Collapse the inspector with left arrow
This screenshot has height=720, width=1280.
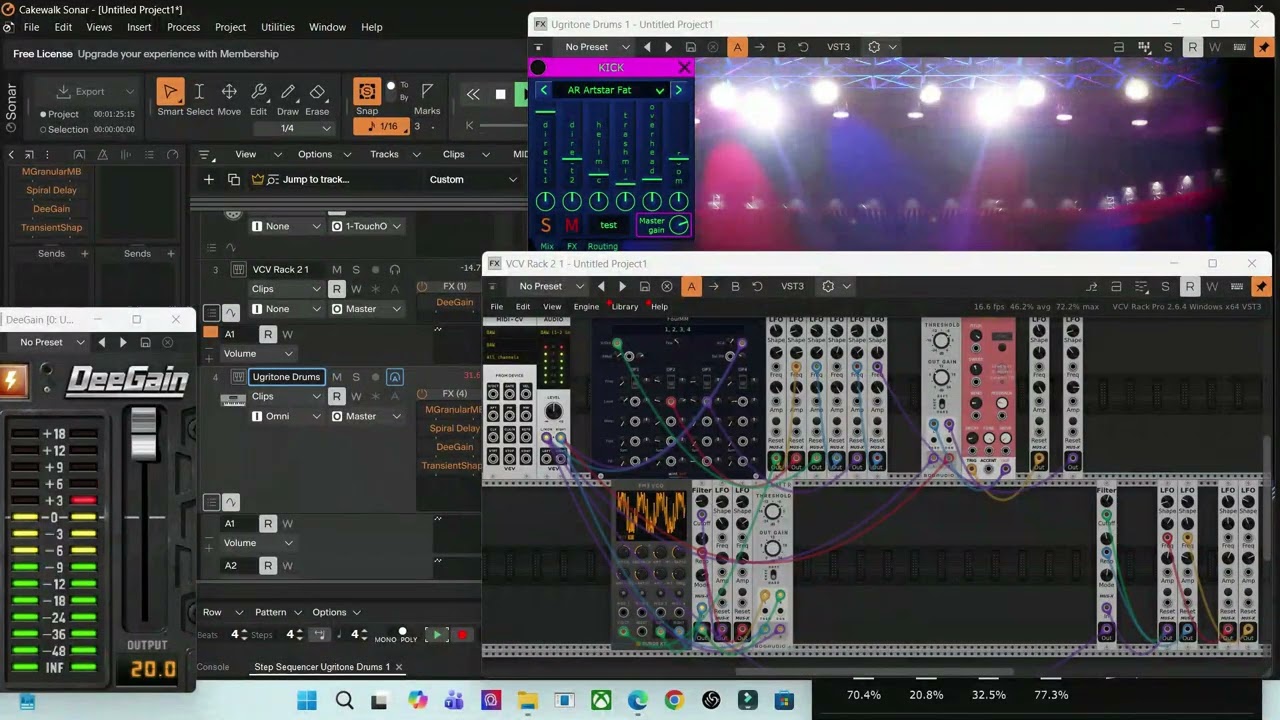[x=11, y=154]
